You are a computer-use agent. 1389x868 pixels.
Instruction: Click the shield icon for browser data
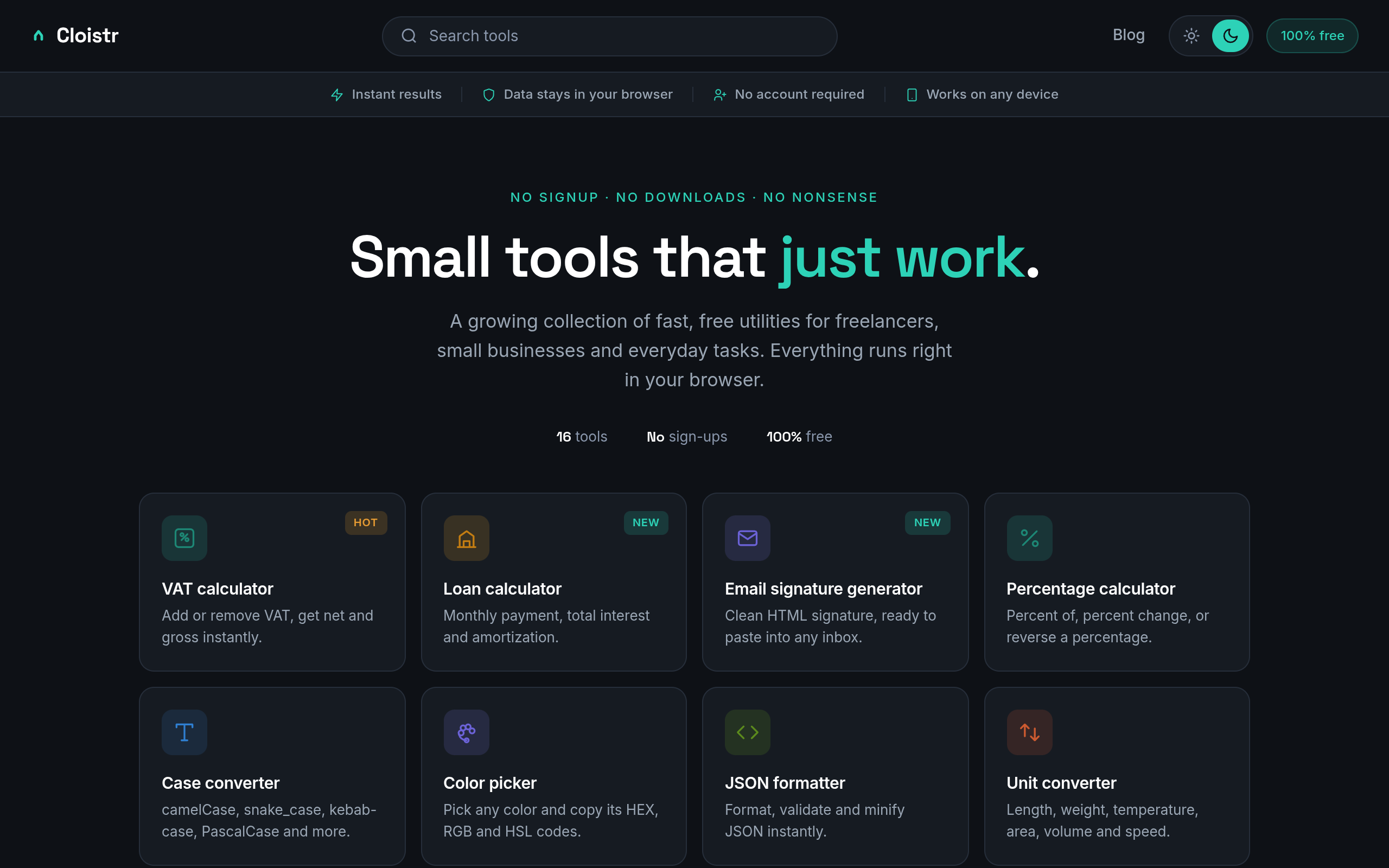488,95
